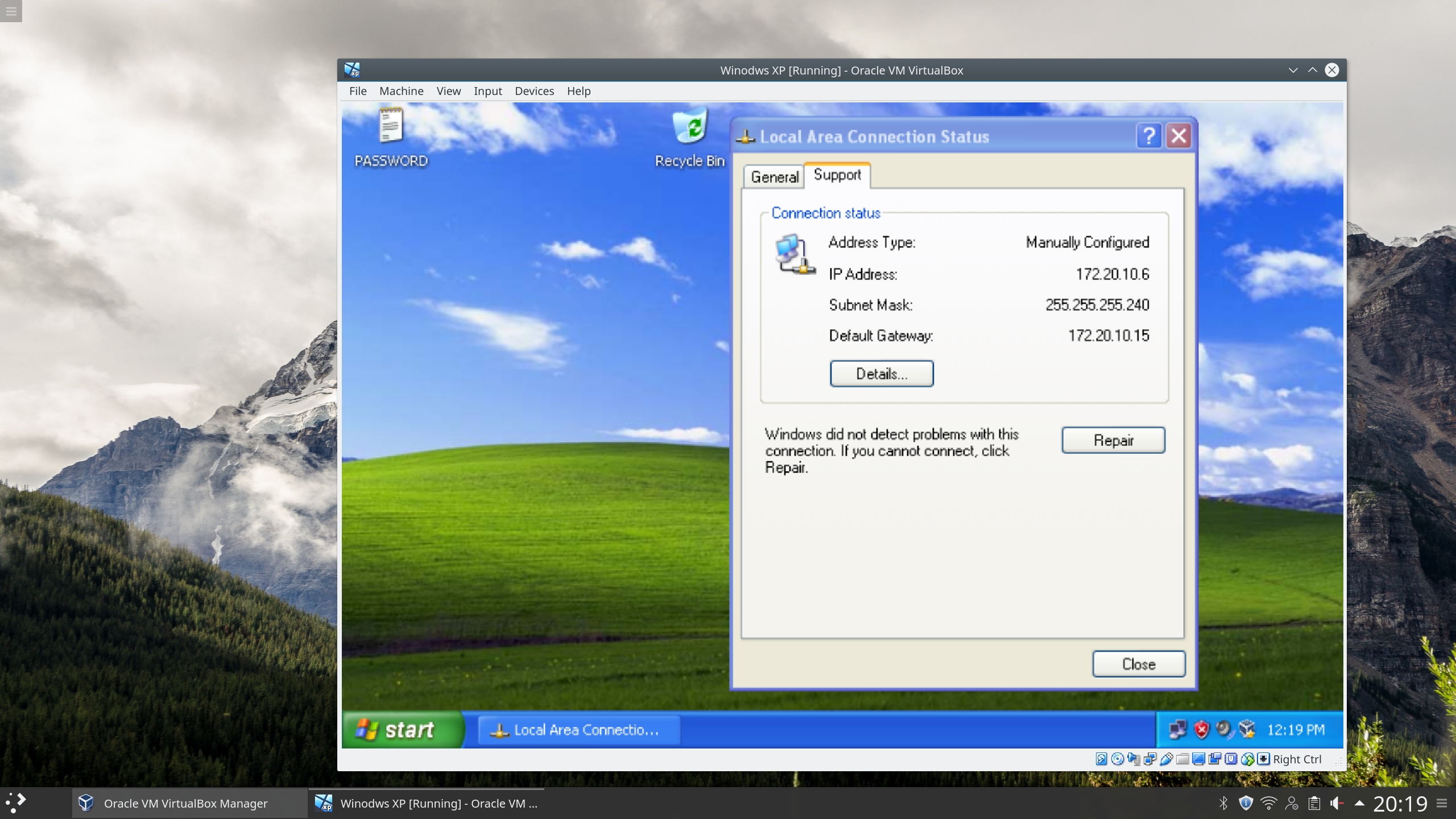This screenshot has height=819, width=1456.
Task: Click the Details... button
Action: point(882,374)
